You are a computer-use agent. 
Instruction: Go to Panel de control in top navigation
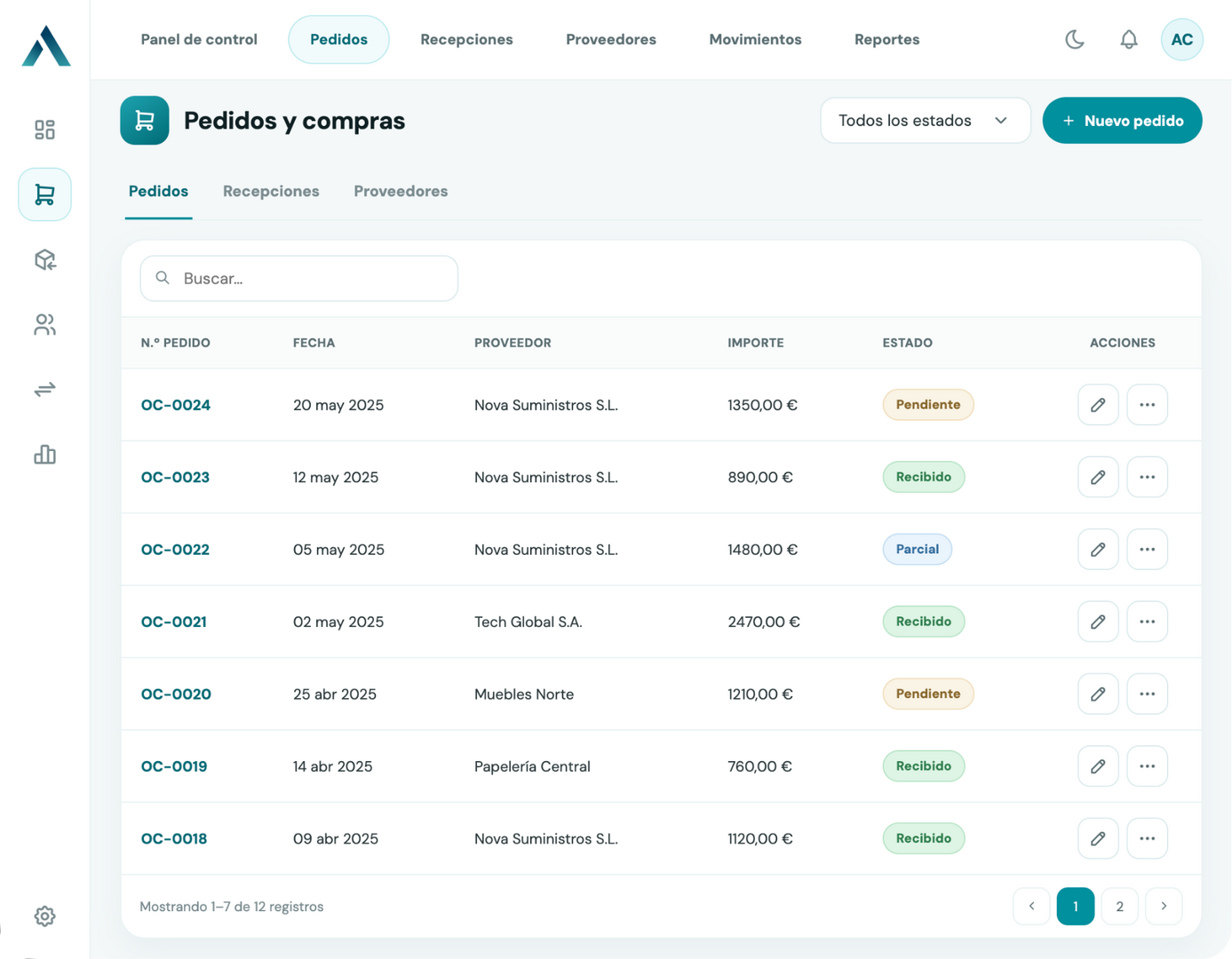click(x=199, y=39)
